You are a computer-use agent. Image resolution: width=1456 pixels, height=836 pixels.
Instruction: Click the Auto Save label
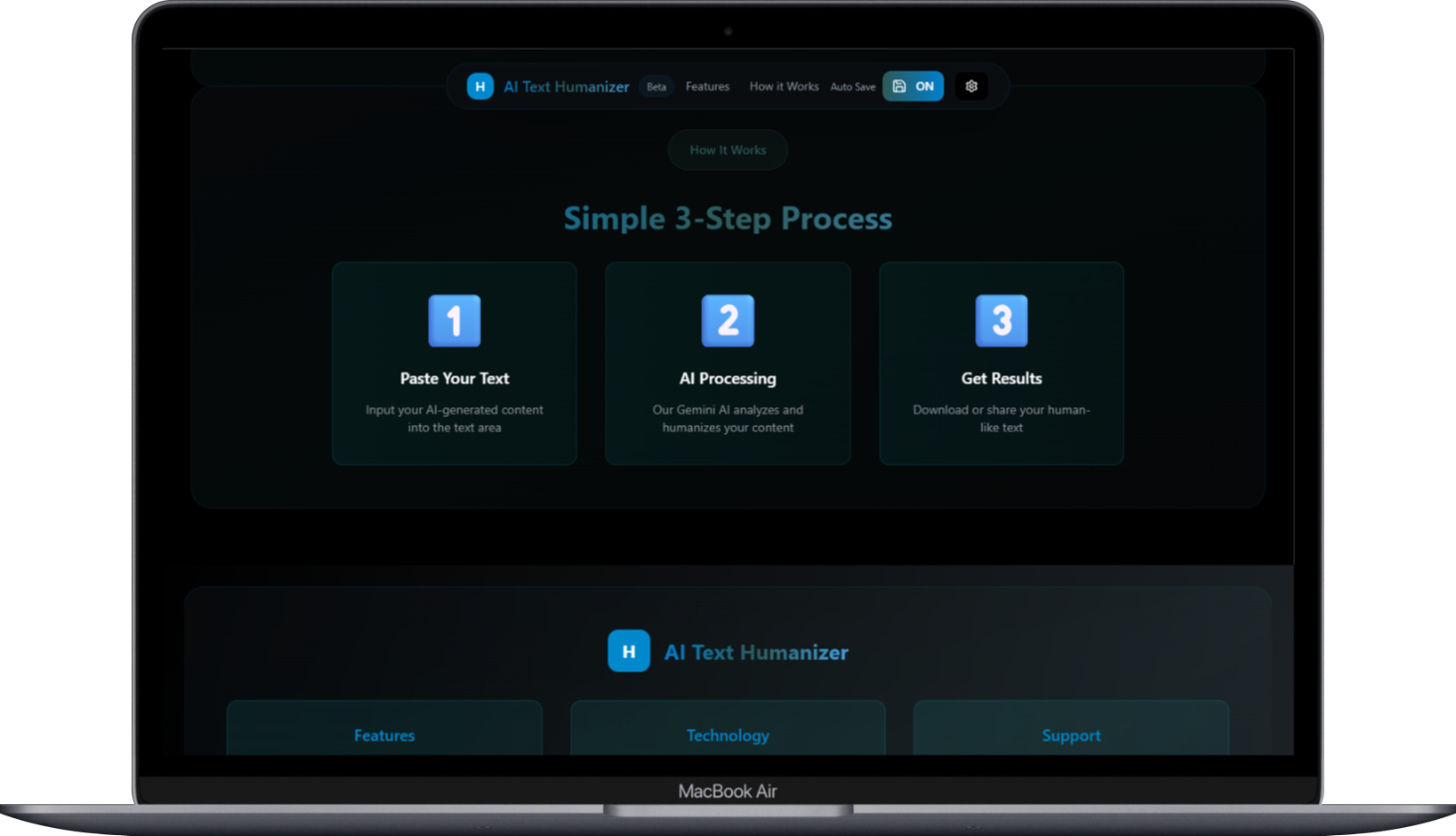tap(852, 87)
